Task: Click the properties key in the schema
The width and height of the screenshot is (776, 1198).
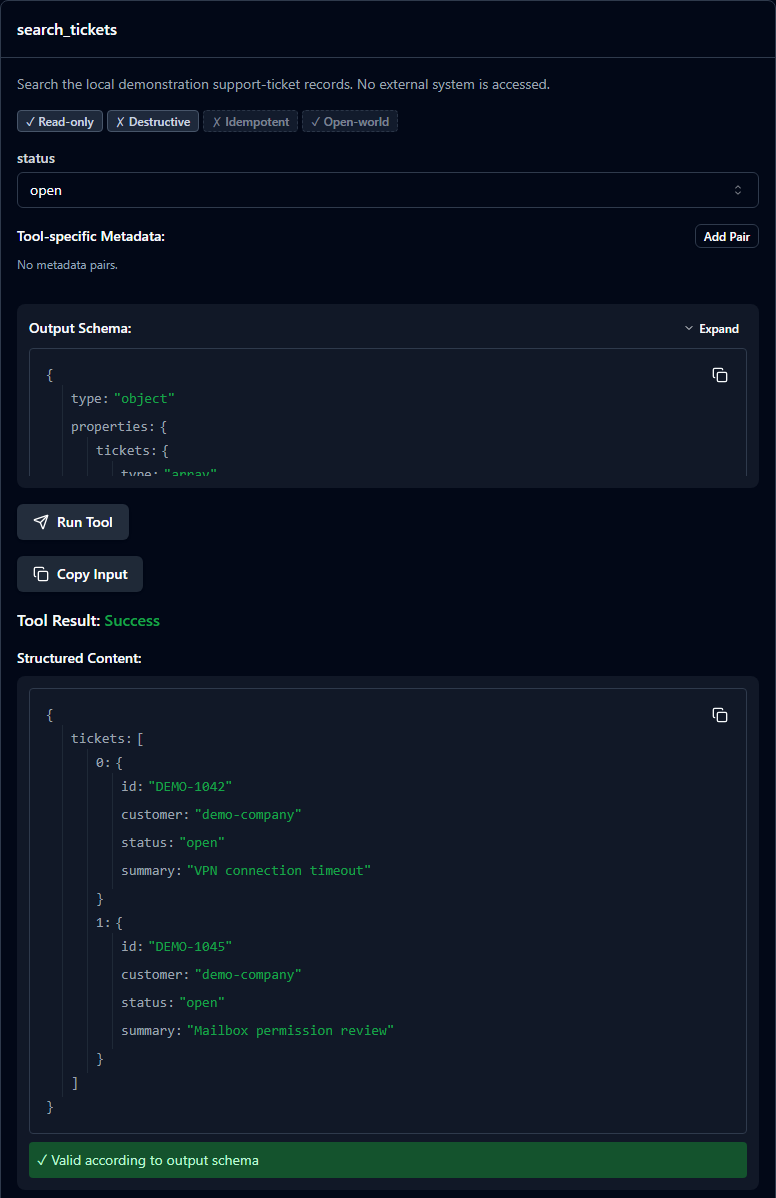Action: (112, 426)
